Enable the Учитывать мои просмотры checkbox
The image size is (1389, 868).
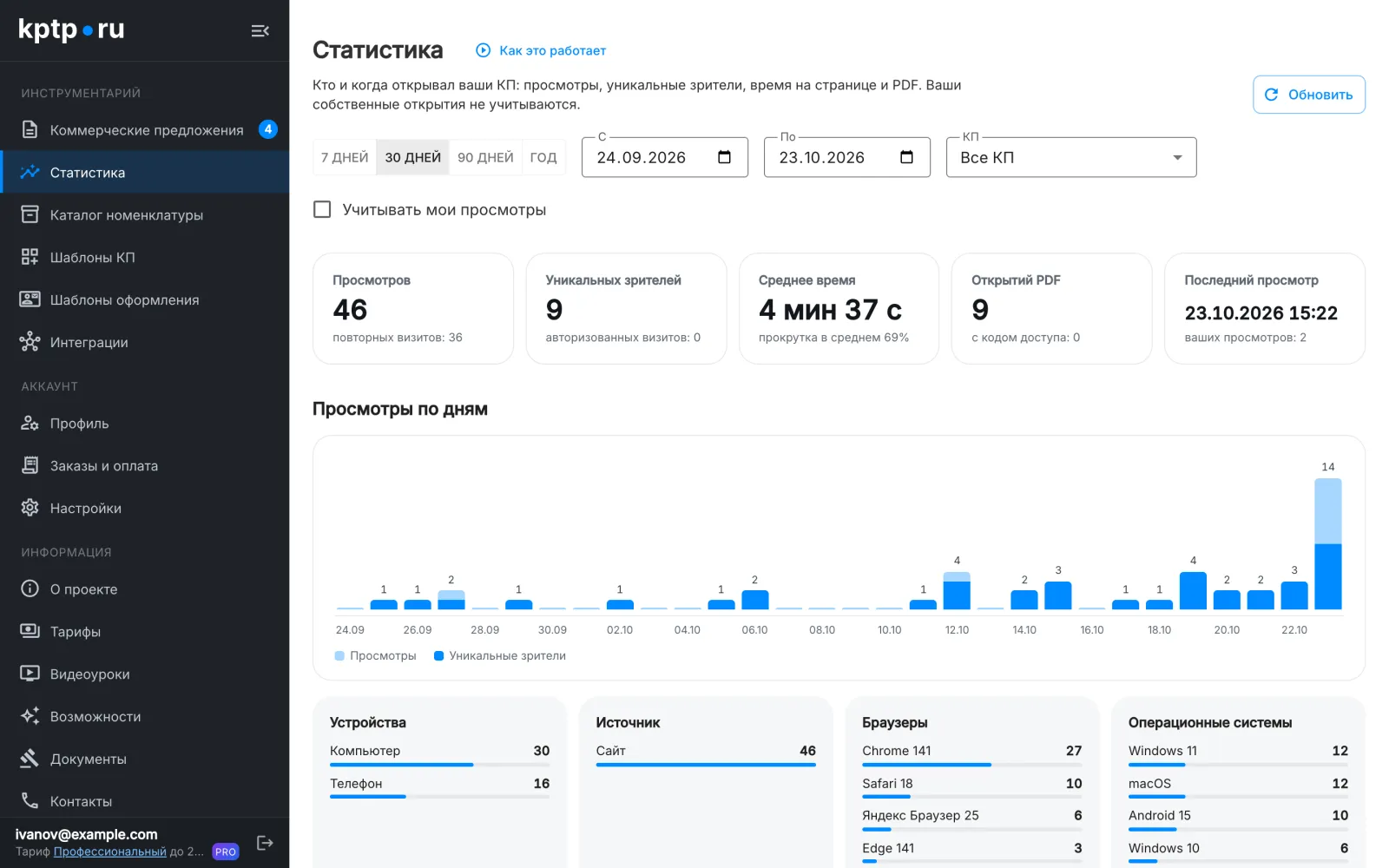click(322, 209)
